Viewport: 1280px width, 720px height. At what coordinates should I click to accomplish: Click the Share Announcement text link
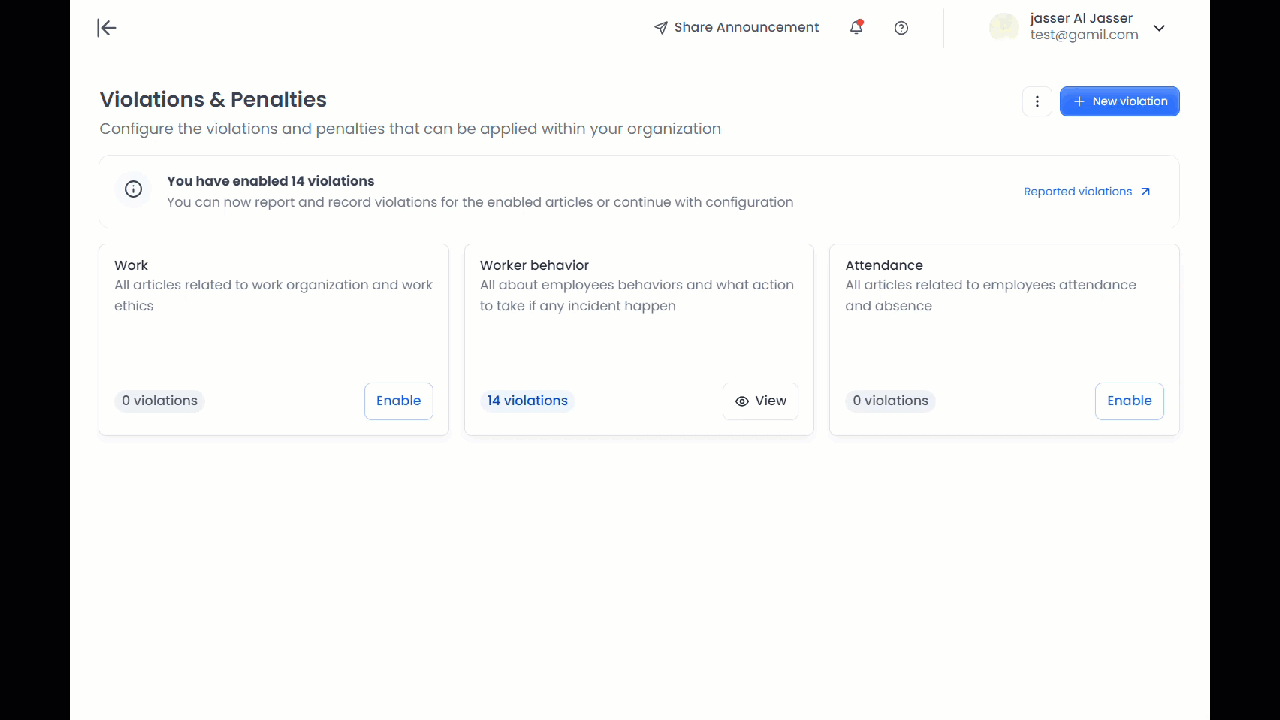746,28
